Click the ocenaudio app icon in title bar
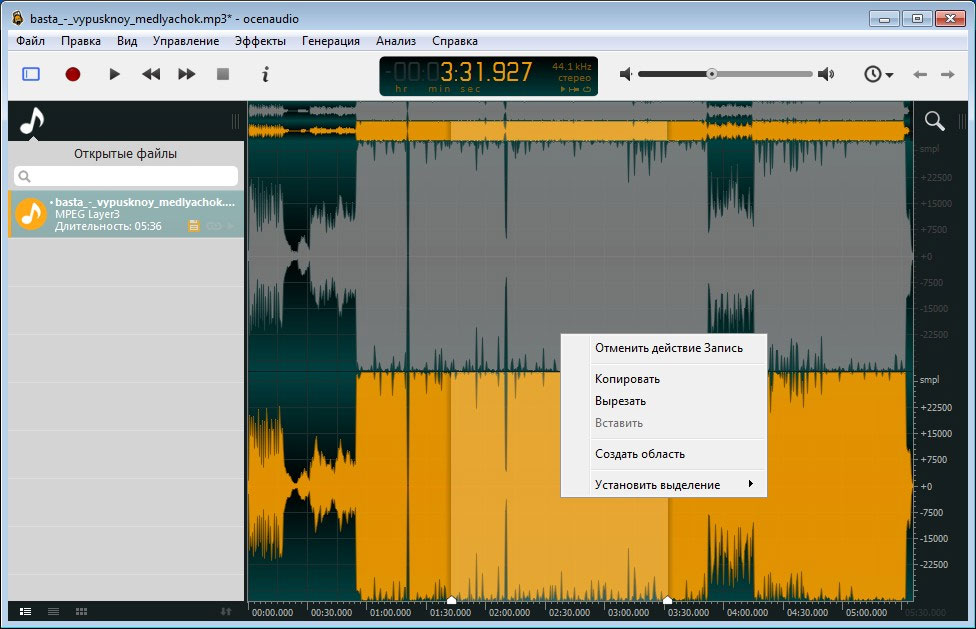The image size is (976, 629). coord(17,18)
